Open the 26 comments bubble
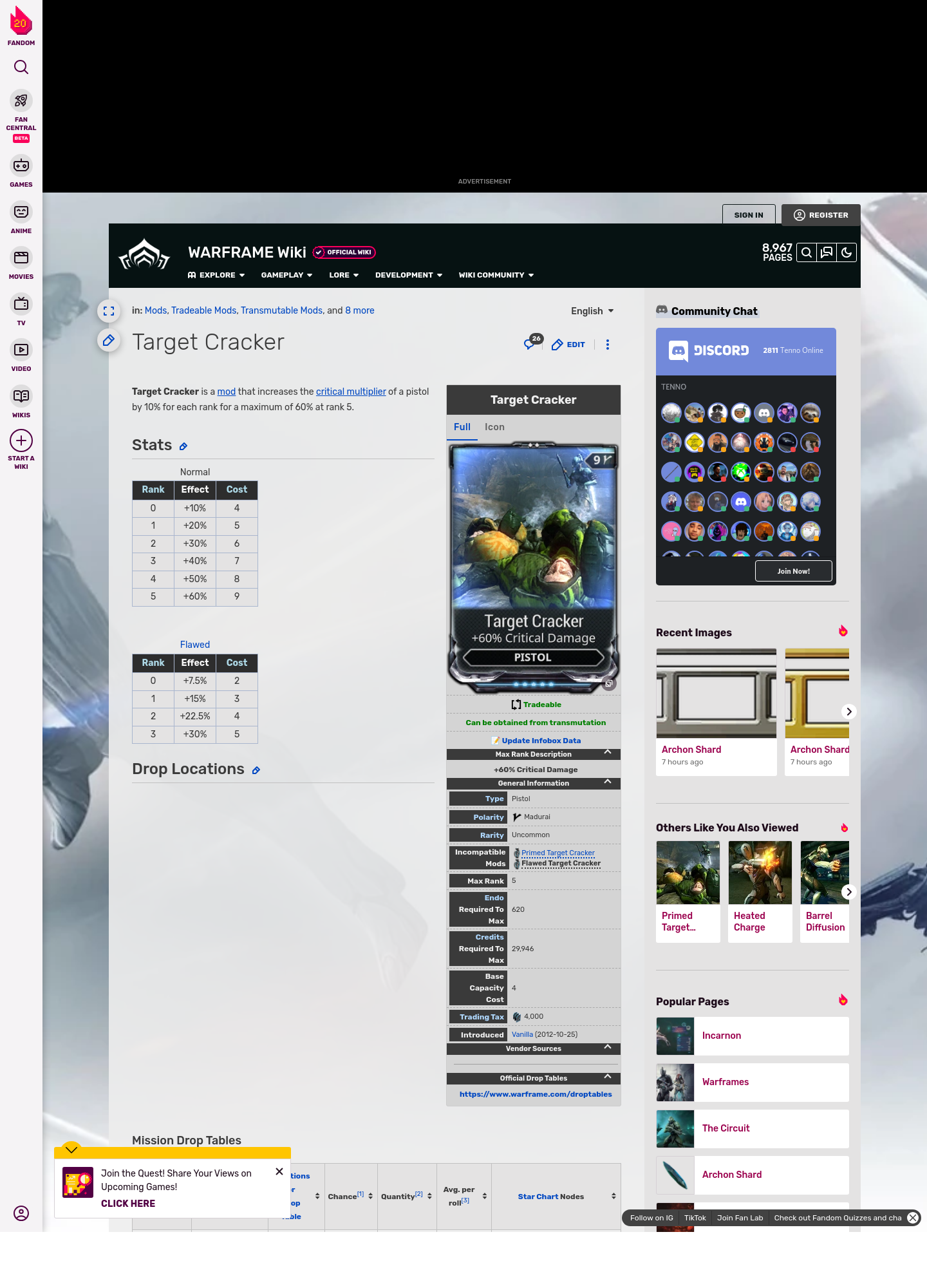The height and width of the screenshot is (1288, 927). click(532, 343)
